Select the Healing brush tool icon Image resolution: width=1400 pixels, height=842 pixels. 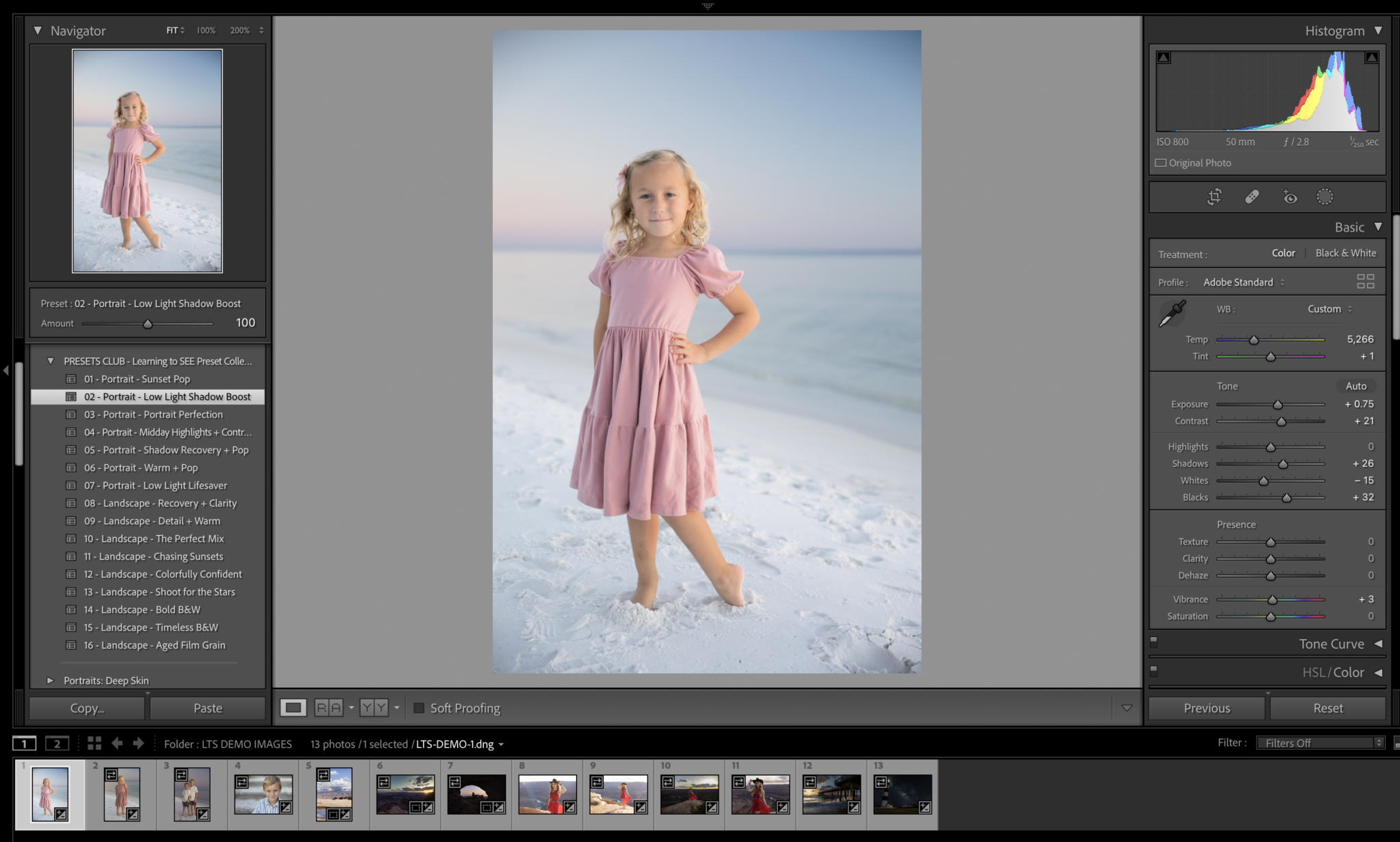coord(1252,198)
